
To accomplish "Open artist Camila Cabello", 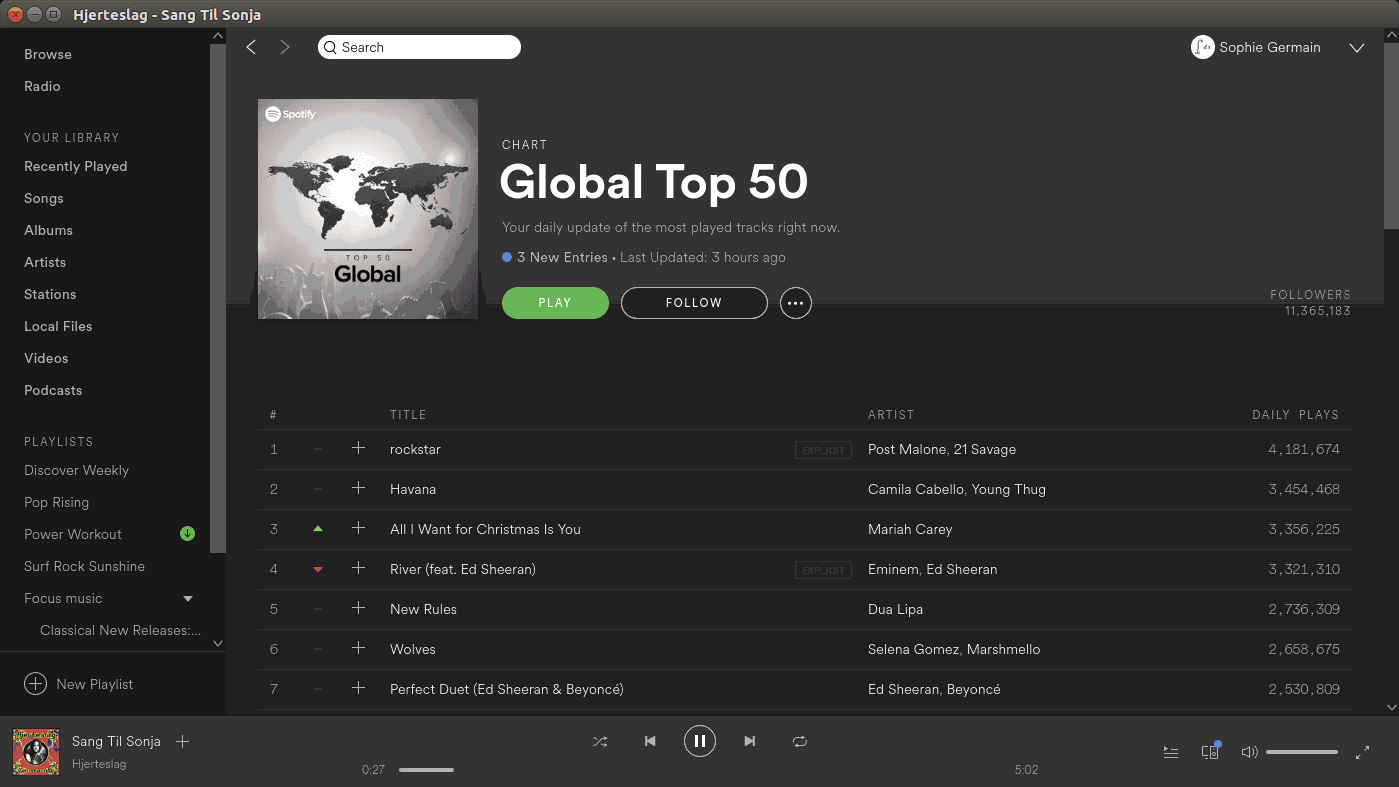I will pos(914,489).
